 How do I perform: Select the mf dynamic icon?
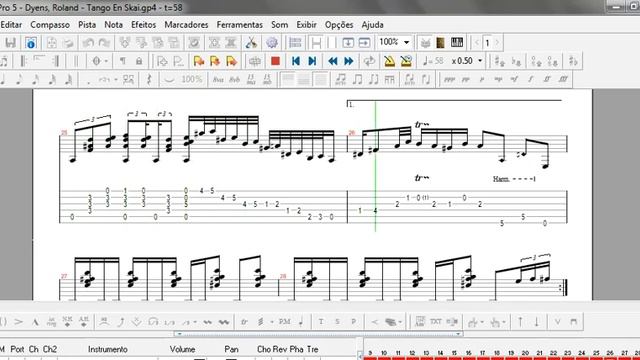coord(514,79)
